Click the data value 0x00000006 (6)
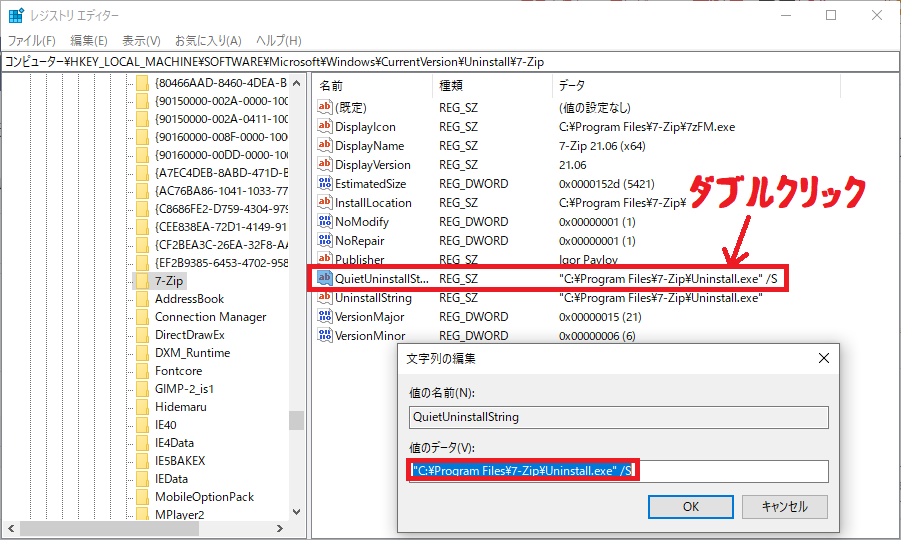The height and width of the screenshot is (540, 901). point(597,336)
